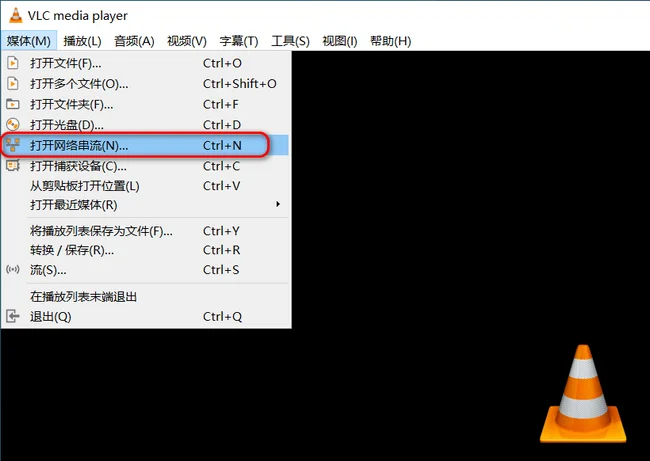Choose 打开多个文件(O)... entry
This screenshot has width=650, height=461.
[145, 83]
